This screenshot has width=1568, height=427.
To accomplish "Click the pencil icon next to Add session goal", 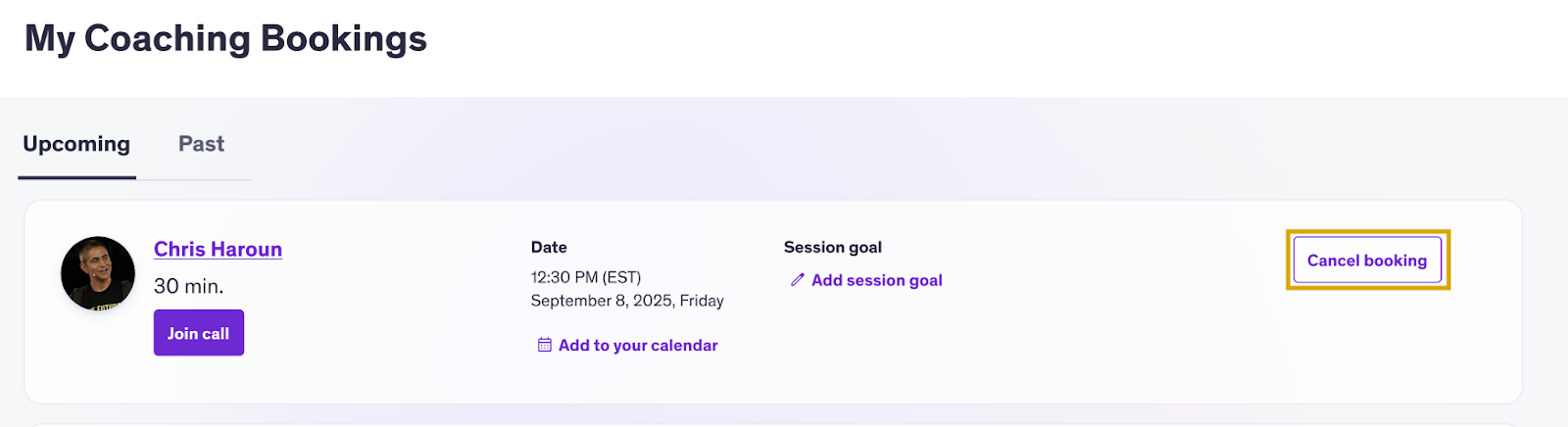I will [x=798, y=280].
